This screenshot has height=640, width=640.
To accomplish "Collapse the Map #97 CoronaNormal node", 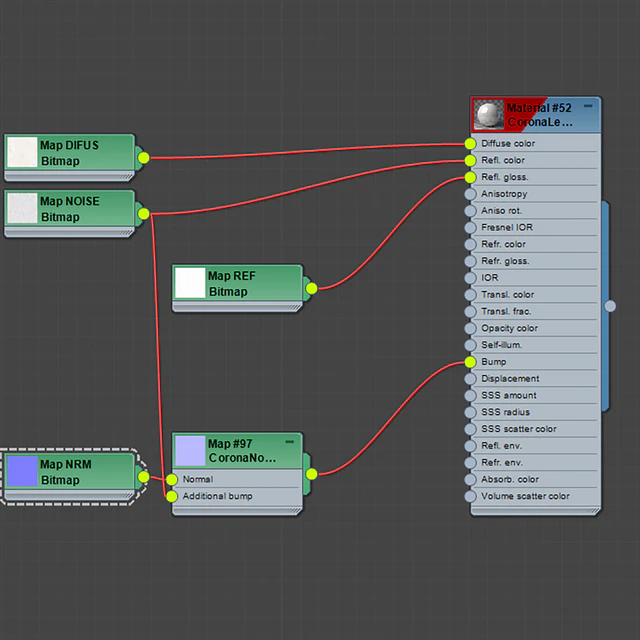I will (x=290, y=441).
